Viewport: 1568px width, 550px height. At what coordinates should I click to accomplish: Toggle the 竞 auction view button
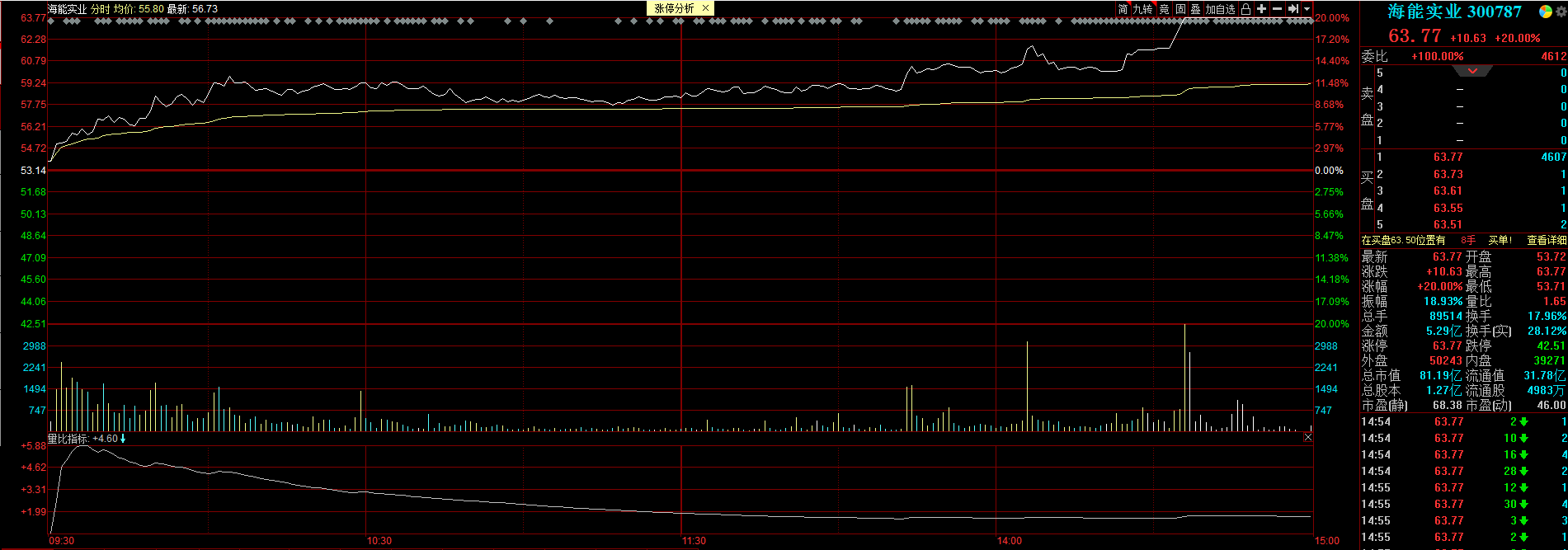pos(1165,9)
